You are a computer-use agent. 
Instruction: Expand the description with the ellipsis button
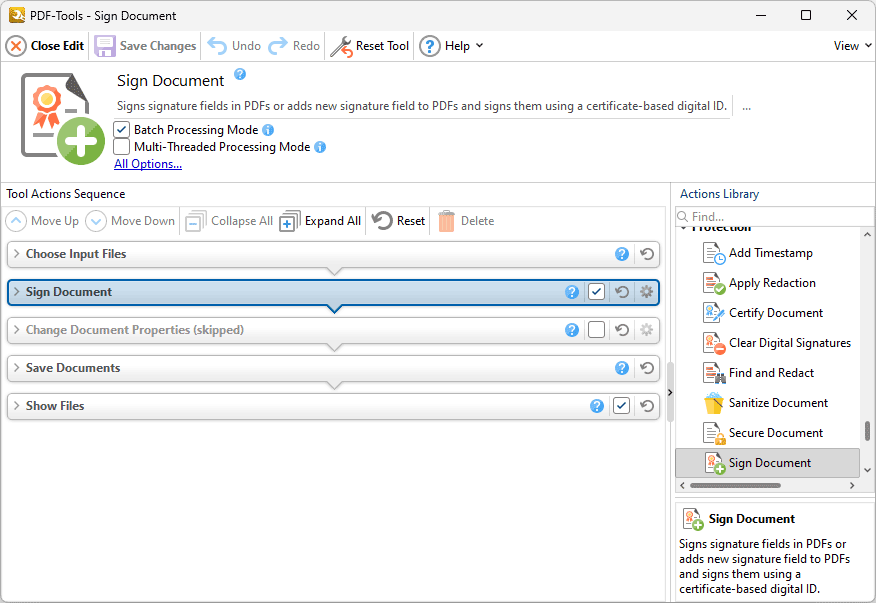coord(746,106)
